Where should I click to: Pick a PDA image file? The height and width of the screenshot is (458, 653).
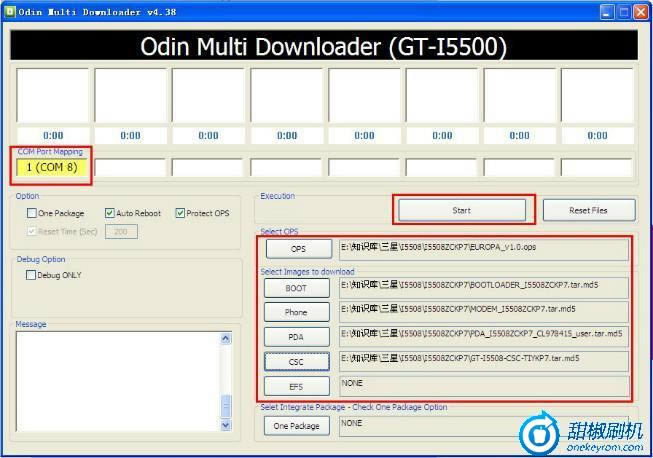pyautogui.click(x=297, y=337)
